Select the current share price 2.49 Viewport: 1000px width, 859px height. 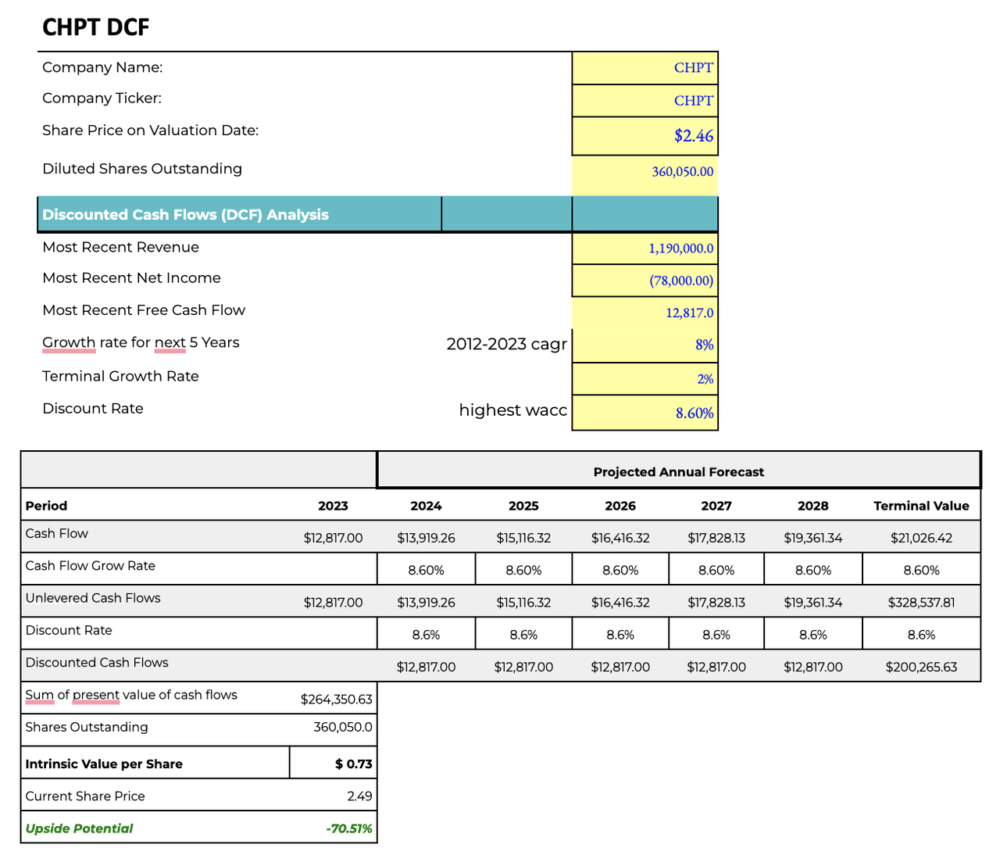[x=360, y=797]
